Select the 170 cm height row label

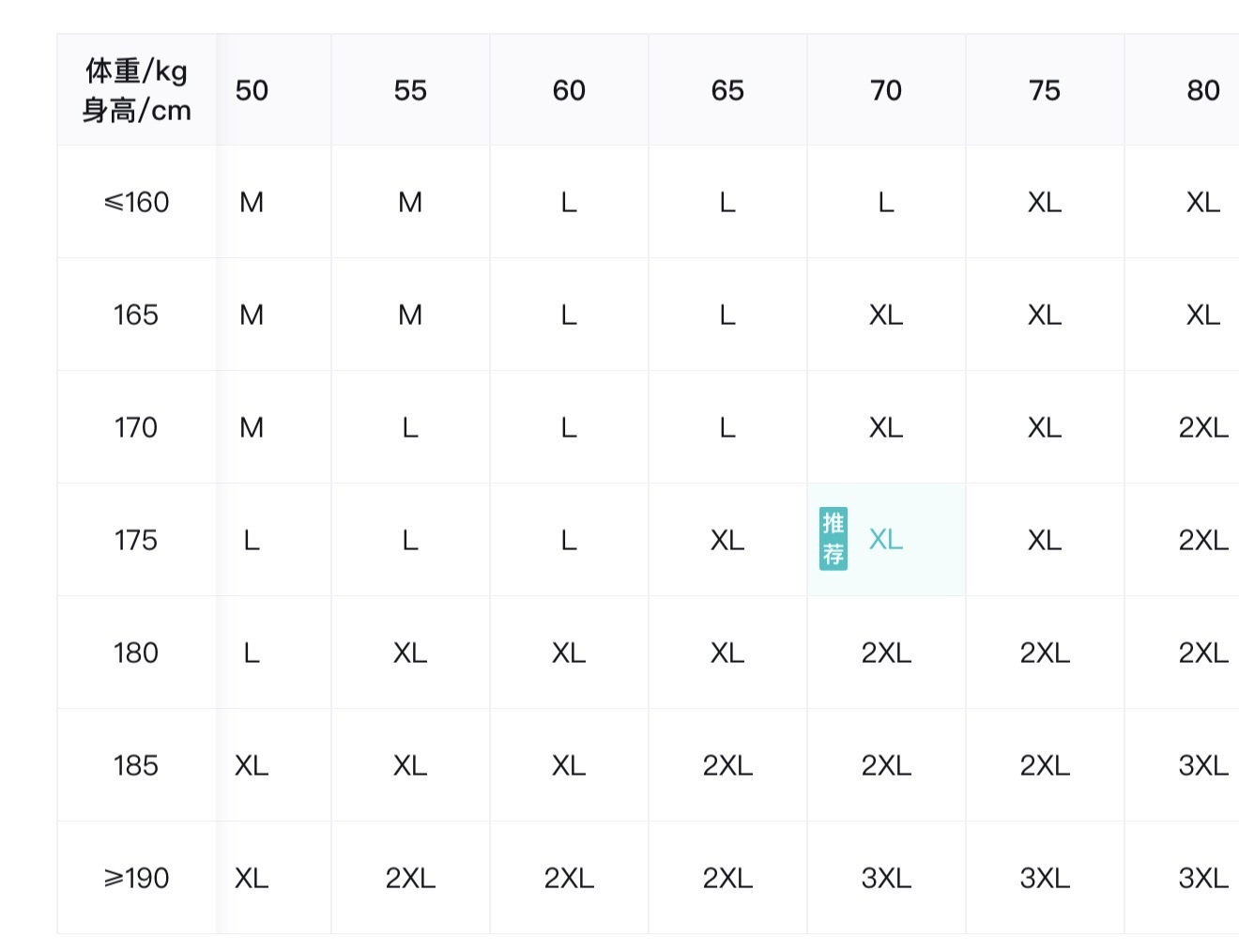pyautogui.click(x=137, y=427)
